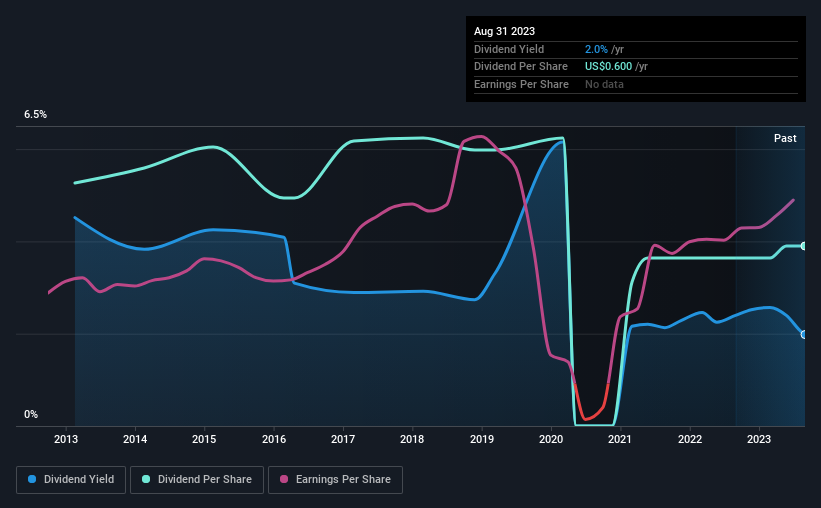Click the US$0.600 dividend per share value
The width and height of the screenshot is (821, 508).
tap(608, 67)
